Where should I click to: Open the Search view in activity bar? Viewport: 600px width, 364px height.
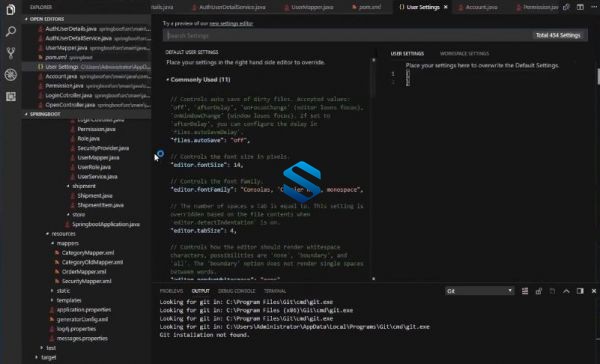tap(11, 31)
